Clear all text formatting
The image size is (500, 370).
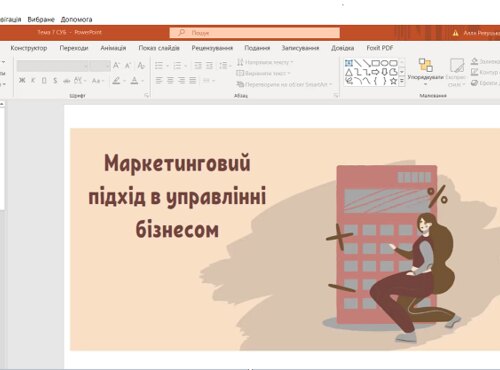pos(141,65)
